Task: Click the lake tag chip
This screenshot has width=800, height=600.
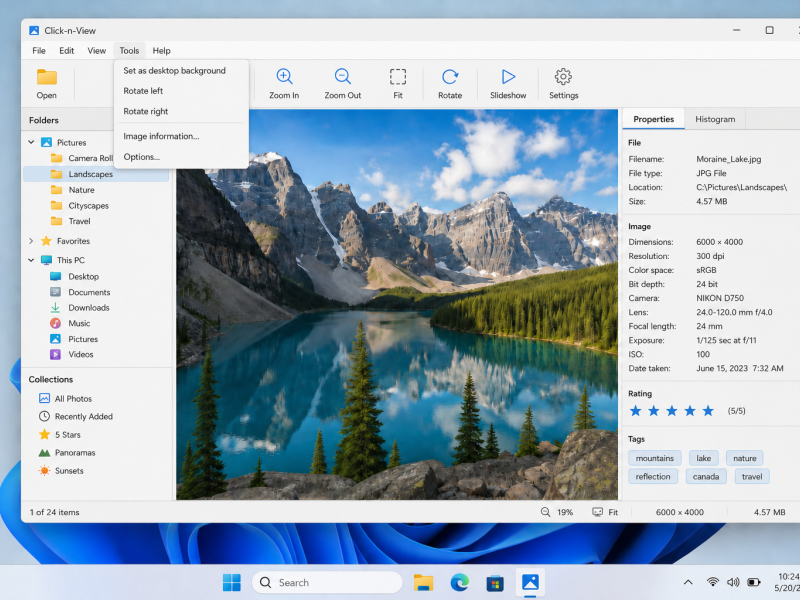Action: [704, 458]
